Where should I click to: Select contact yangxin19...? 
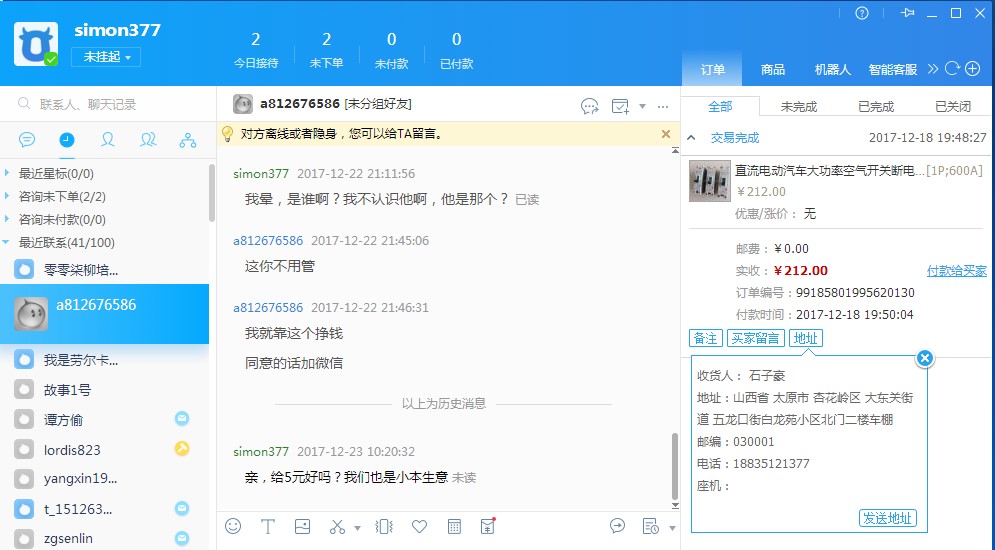pyautogui.click(x=105, y=478)
